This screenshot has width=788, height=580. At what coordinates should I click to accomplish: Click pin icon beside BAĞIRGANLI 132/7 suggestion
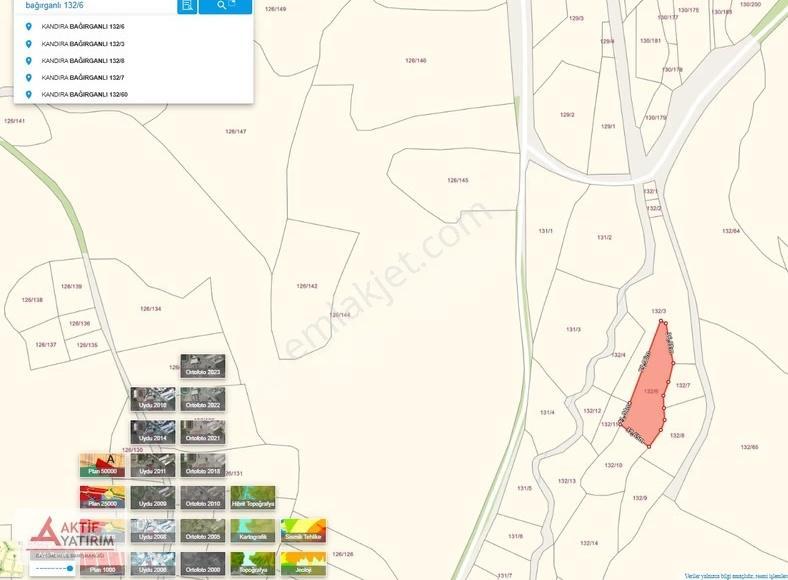pos(29,77)
